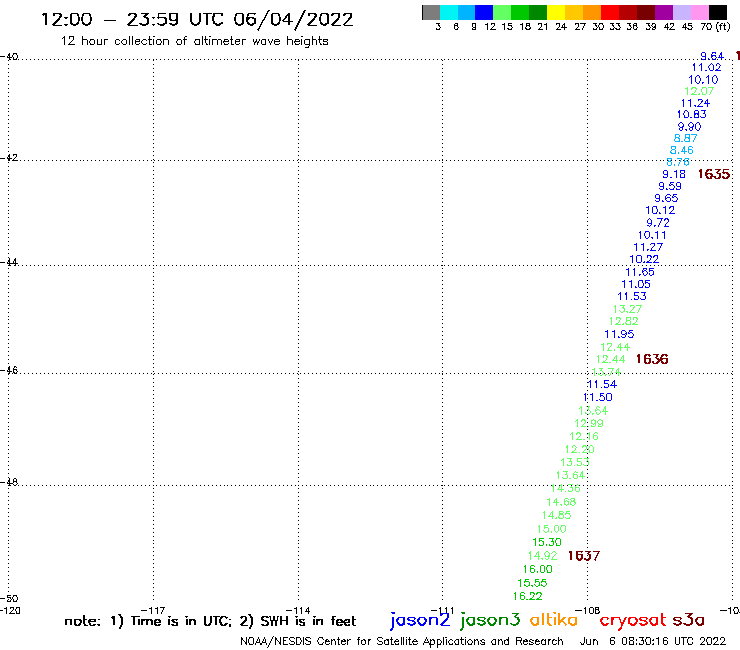The height and width of the screenshot is (650, 740).
Task: Click the bright red legend swatch
Action: coord(610,12)
